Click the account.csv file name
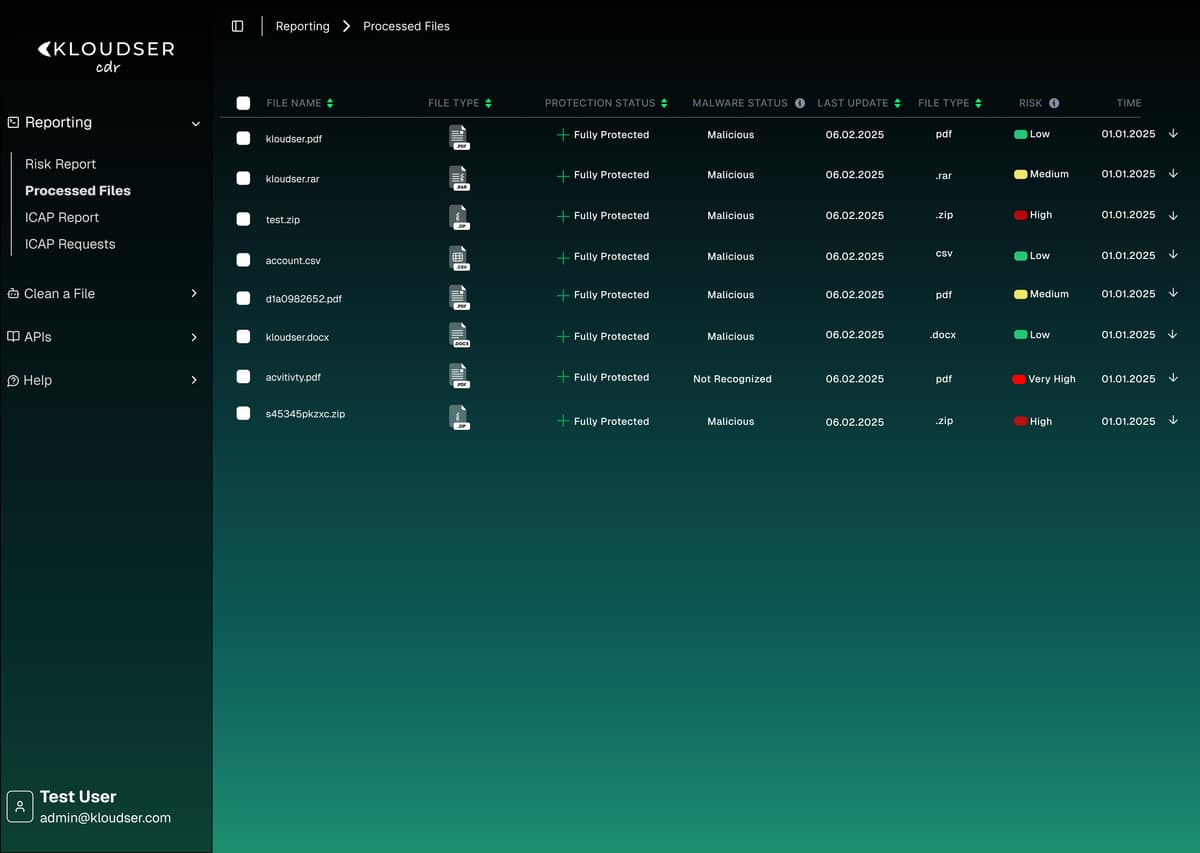 point(293,261)
